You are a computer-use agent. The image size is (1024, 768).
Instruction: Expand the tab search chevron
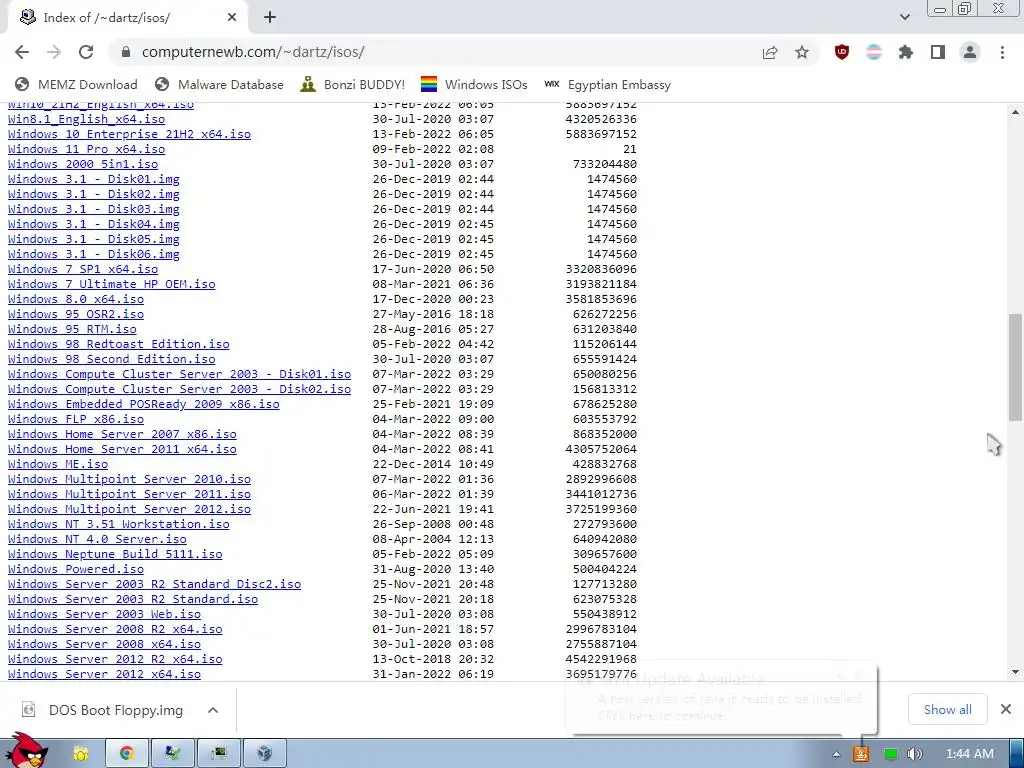point(904,17)
